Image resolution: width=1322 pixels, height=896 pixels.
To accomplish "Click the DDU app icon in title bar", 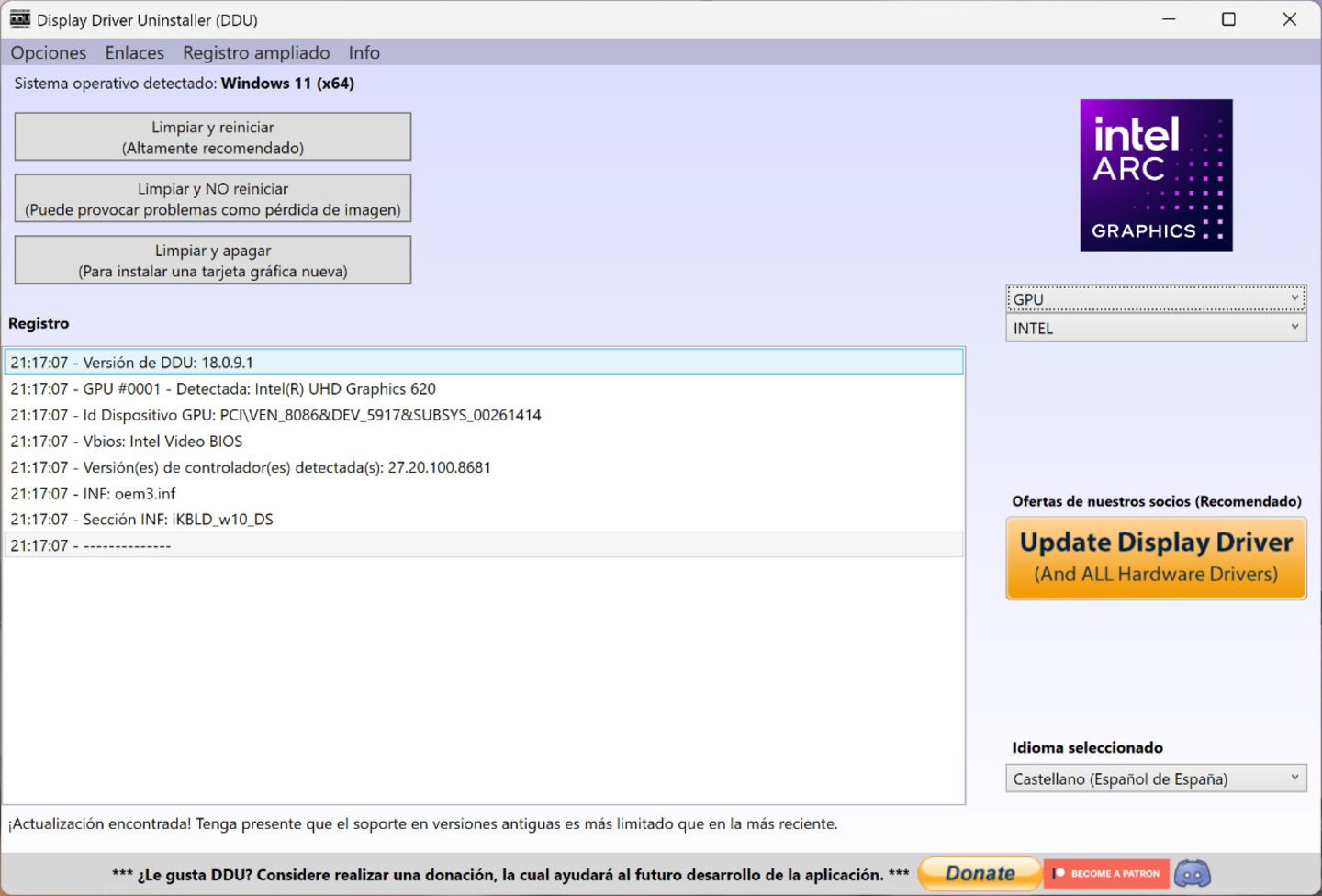I will pyautogui.click(x=19, y=19).
